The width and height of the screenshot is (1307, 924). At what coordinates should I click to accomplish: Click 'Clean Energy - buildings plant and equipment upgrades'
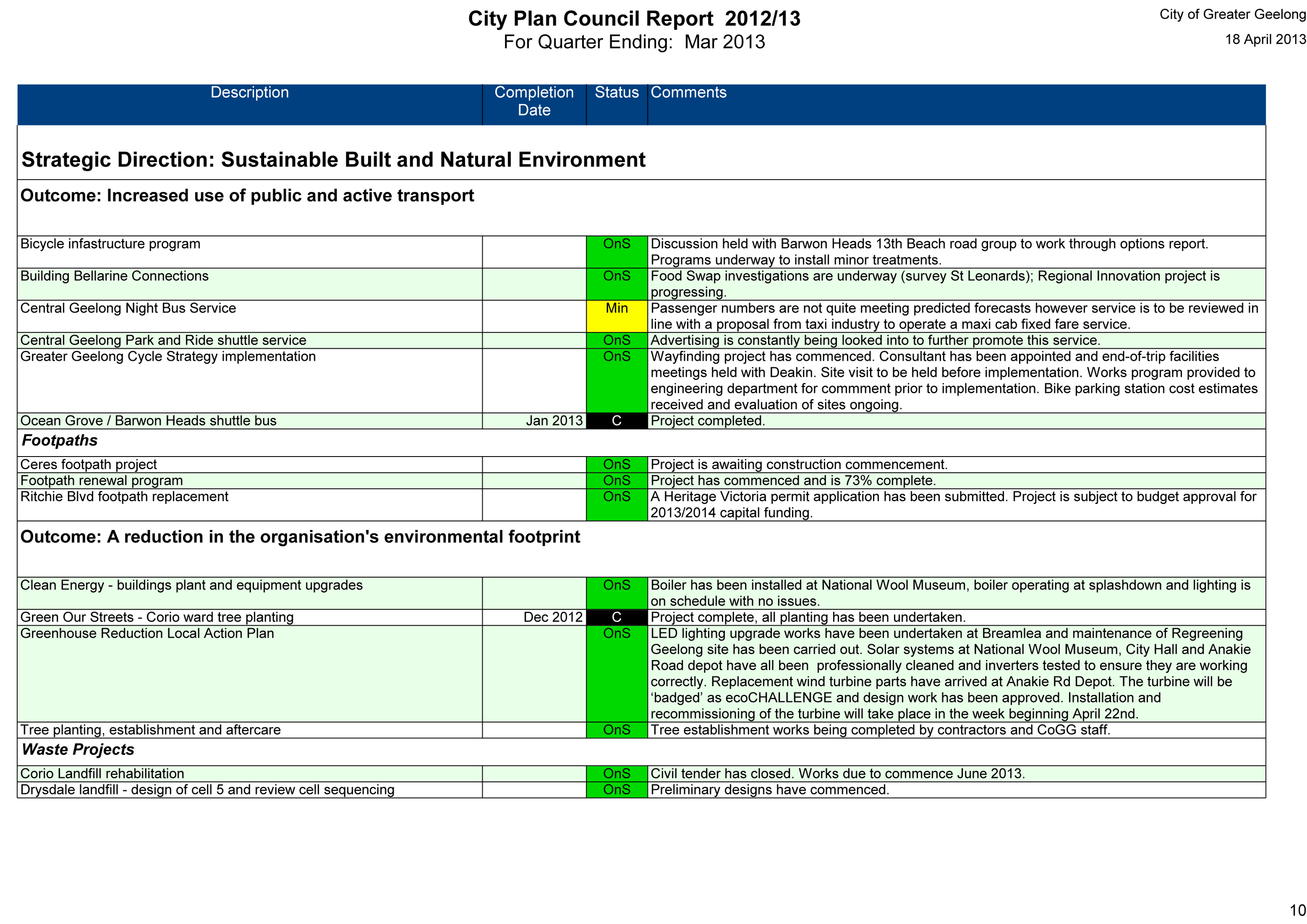tap(191, 585)
